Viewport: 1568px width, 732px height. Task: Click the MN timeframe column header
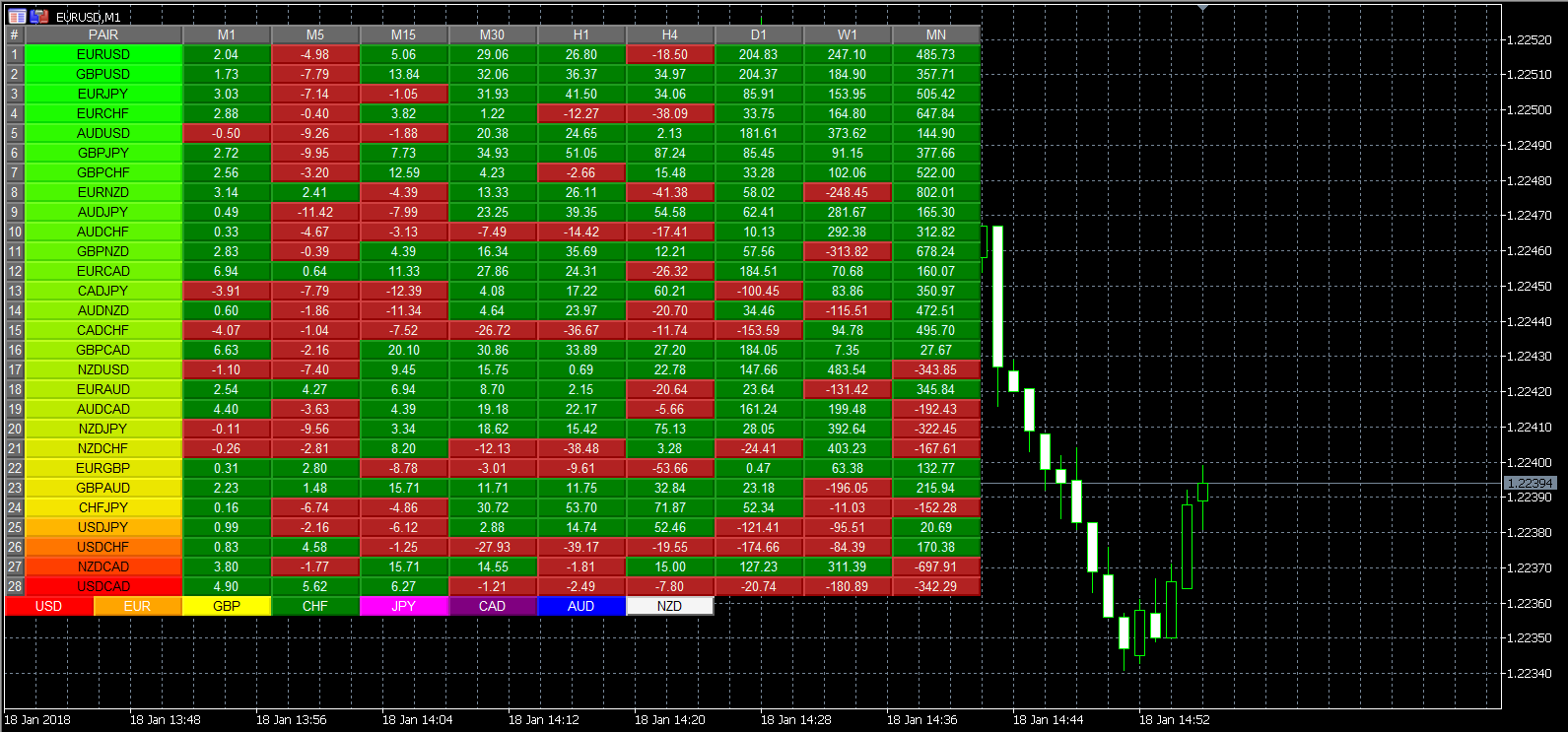pos(935,34)
